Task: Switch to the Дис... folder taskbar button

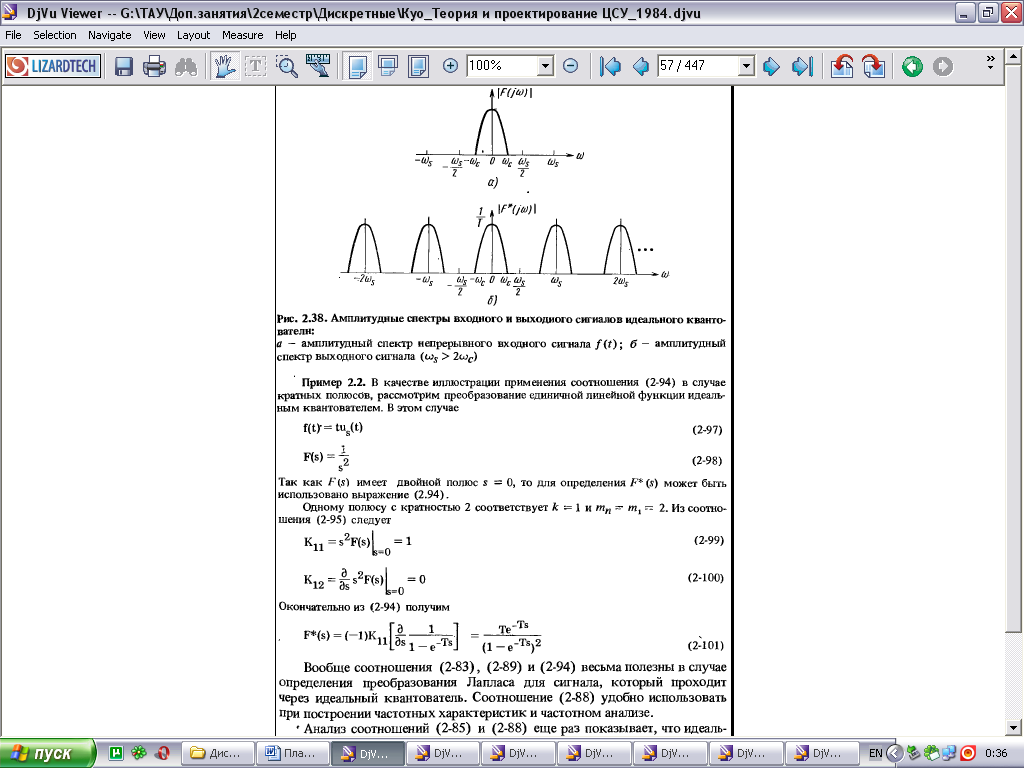Action: tap(216, 754)
